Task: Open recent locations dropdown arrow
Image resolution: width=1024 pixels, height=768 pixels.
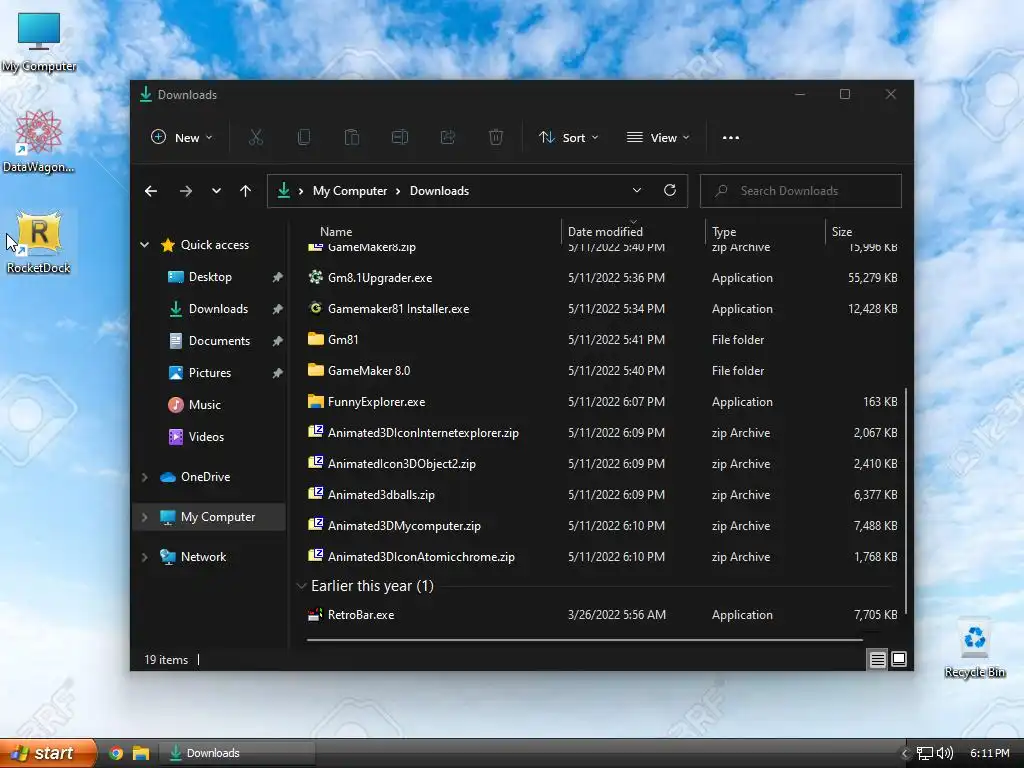Action: (x=216, y=191)
